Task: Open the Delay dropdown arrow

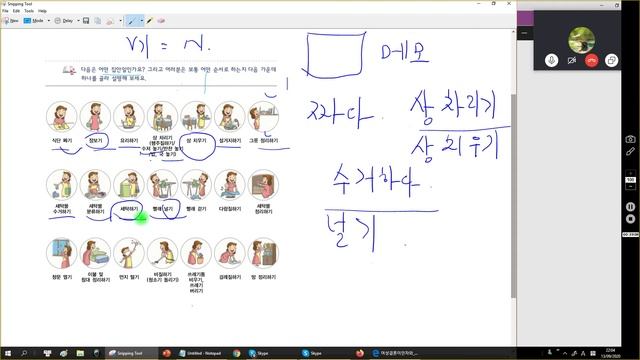Action: 78,20
